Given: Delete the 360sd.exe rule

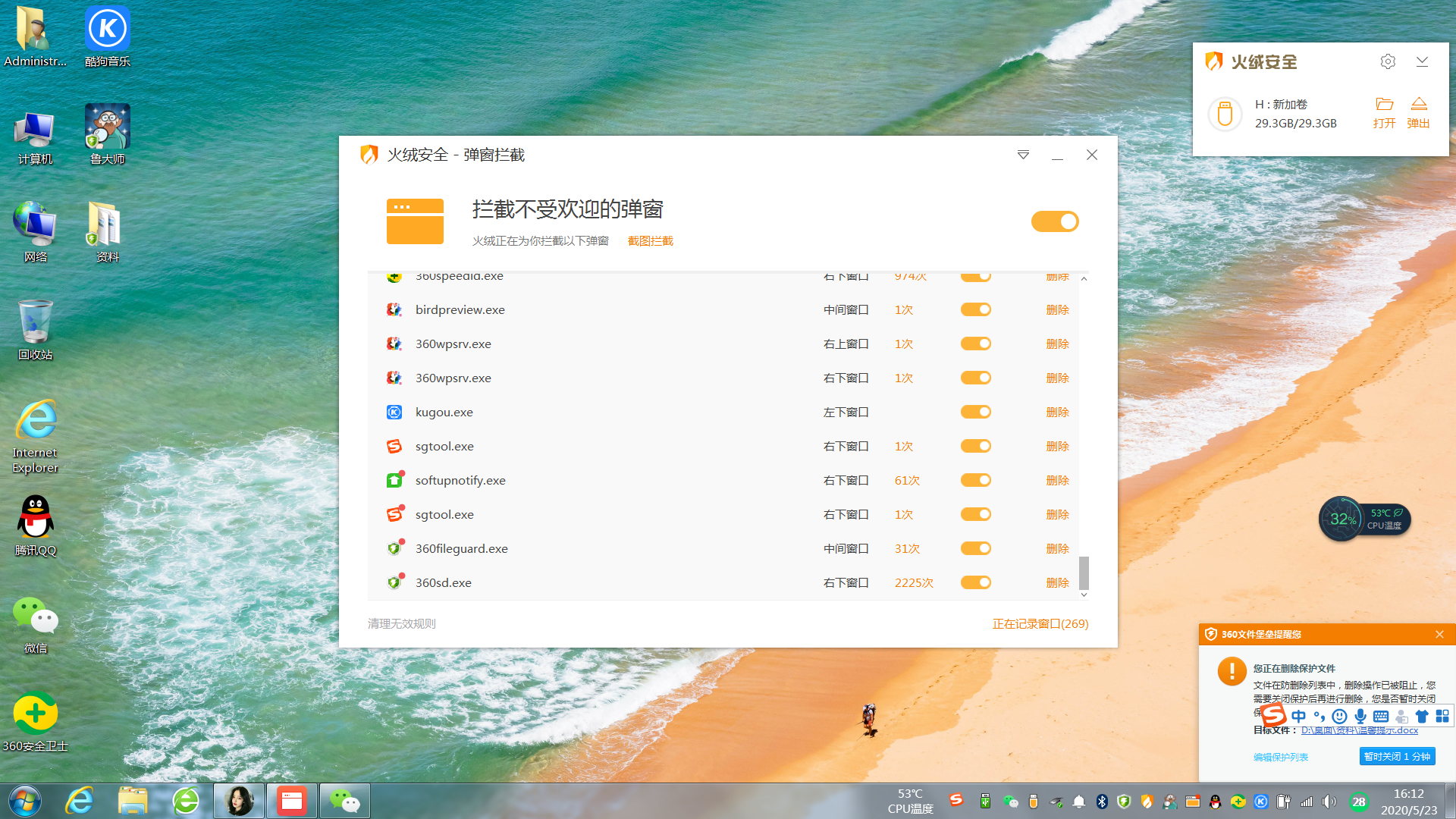Looking at the screenshot, I should [x=1057, y=582].
